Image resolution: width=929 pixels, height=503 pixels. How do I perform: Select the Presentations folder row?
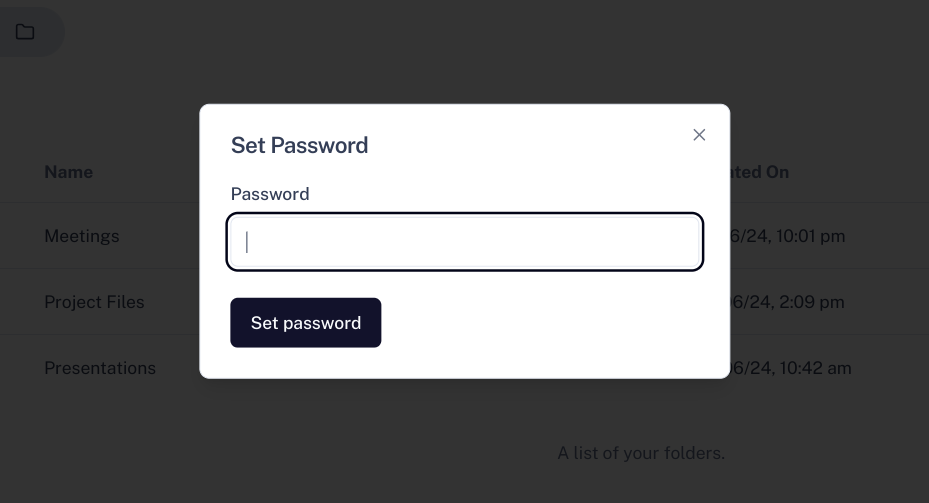100,368
